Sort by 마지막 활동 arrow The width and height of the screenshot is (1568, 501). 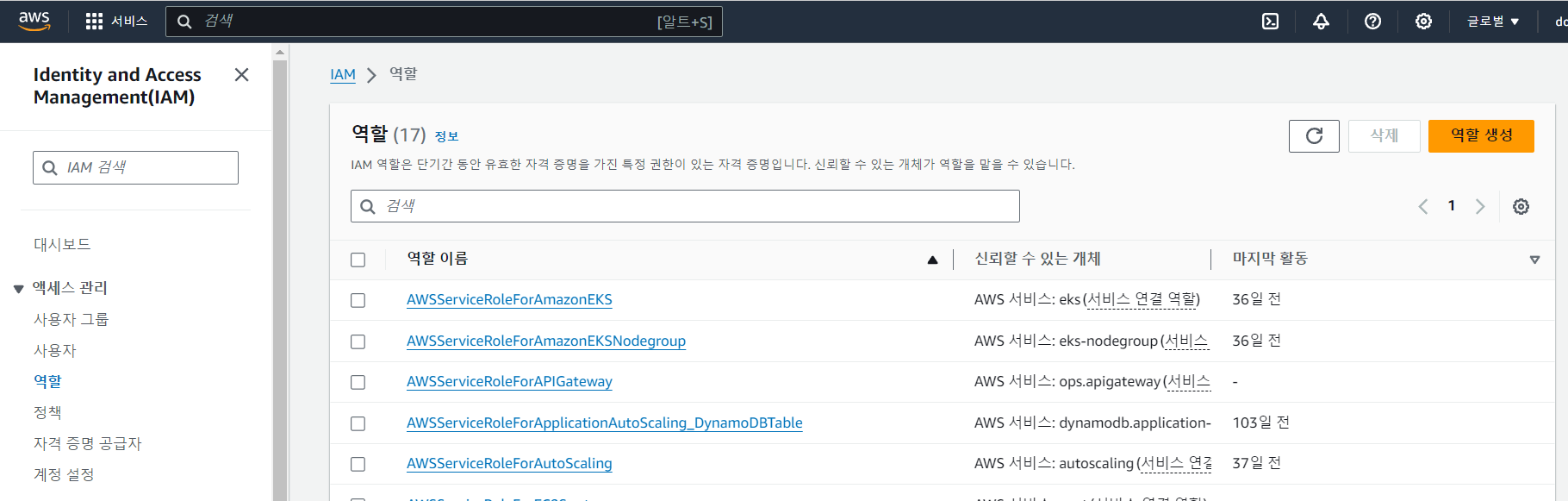(x=1534, y=260)
